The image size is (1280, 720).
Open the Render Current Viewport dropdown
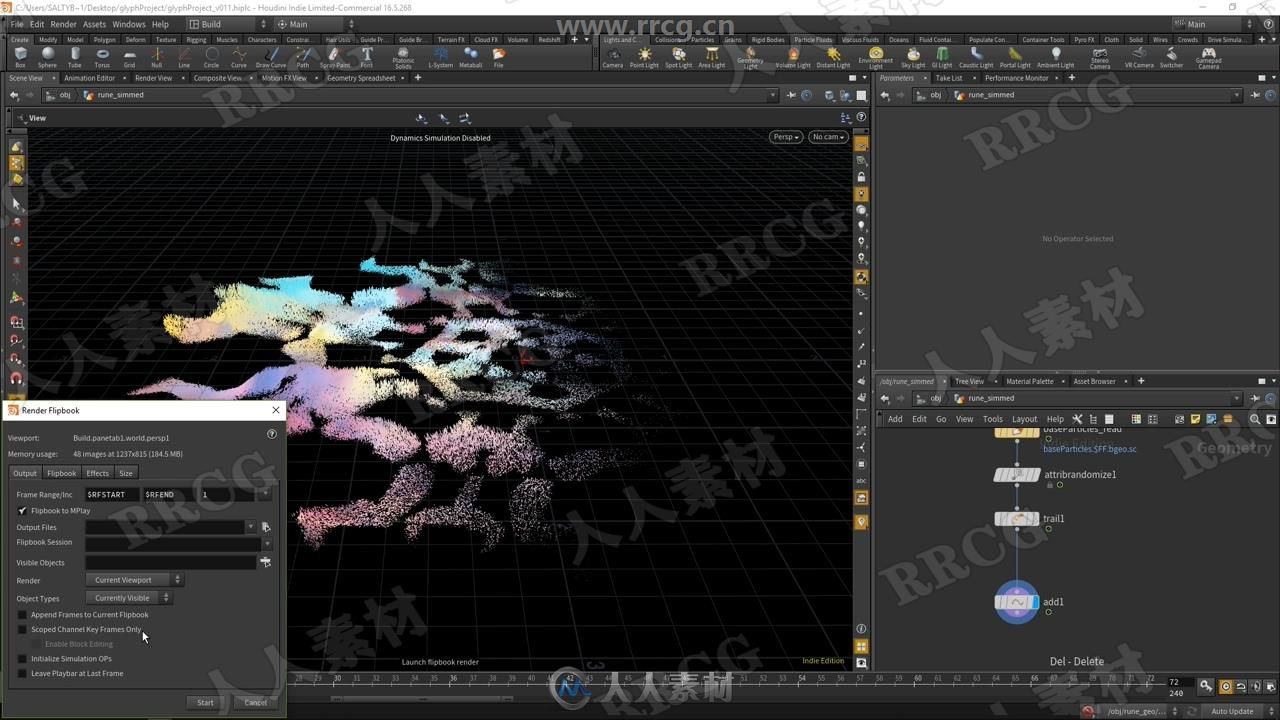click(x=134, y=580)
